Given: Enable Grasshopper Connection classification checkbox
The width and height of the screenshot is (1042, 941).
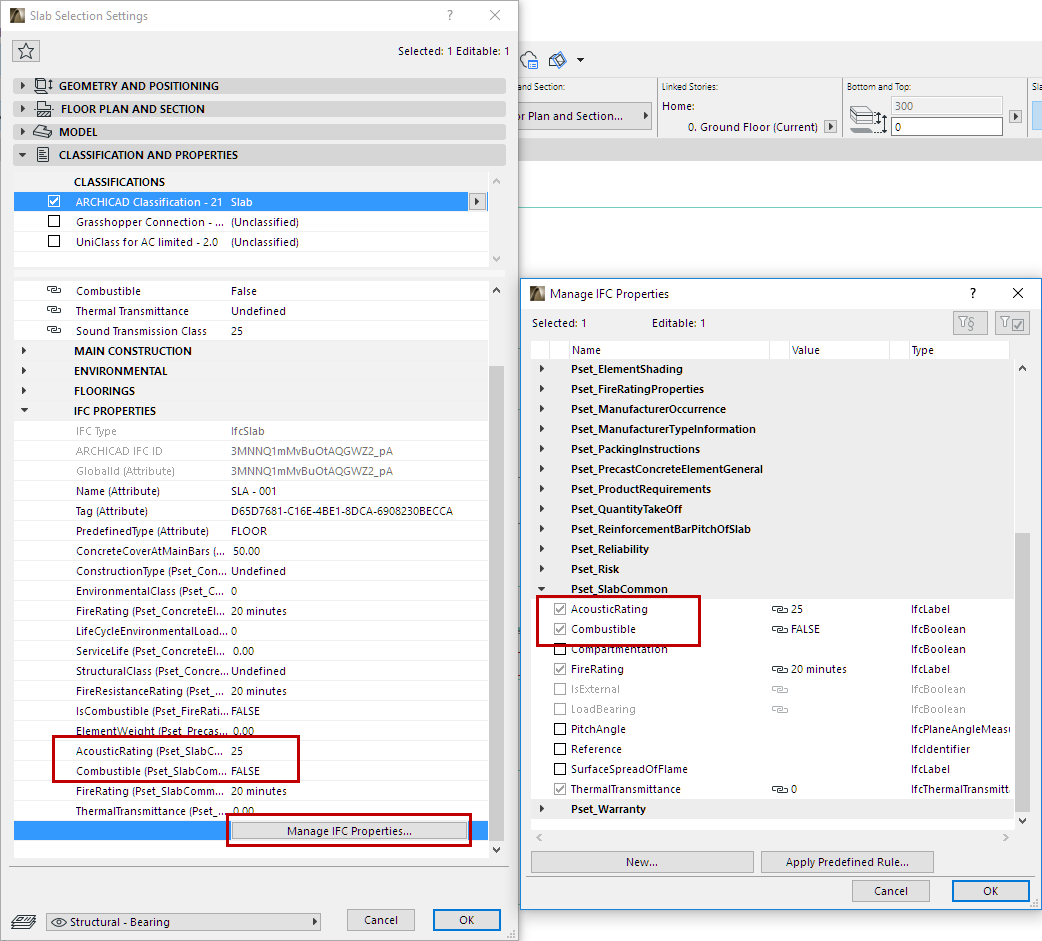Looking at the screenshot, I should click(x=54, y=221).
